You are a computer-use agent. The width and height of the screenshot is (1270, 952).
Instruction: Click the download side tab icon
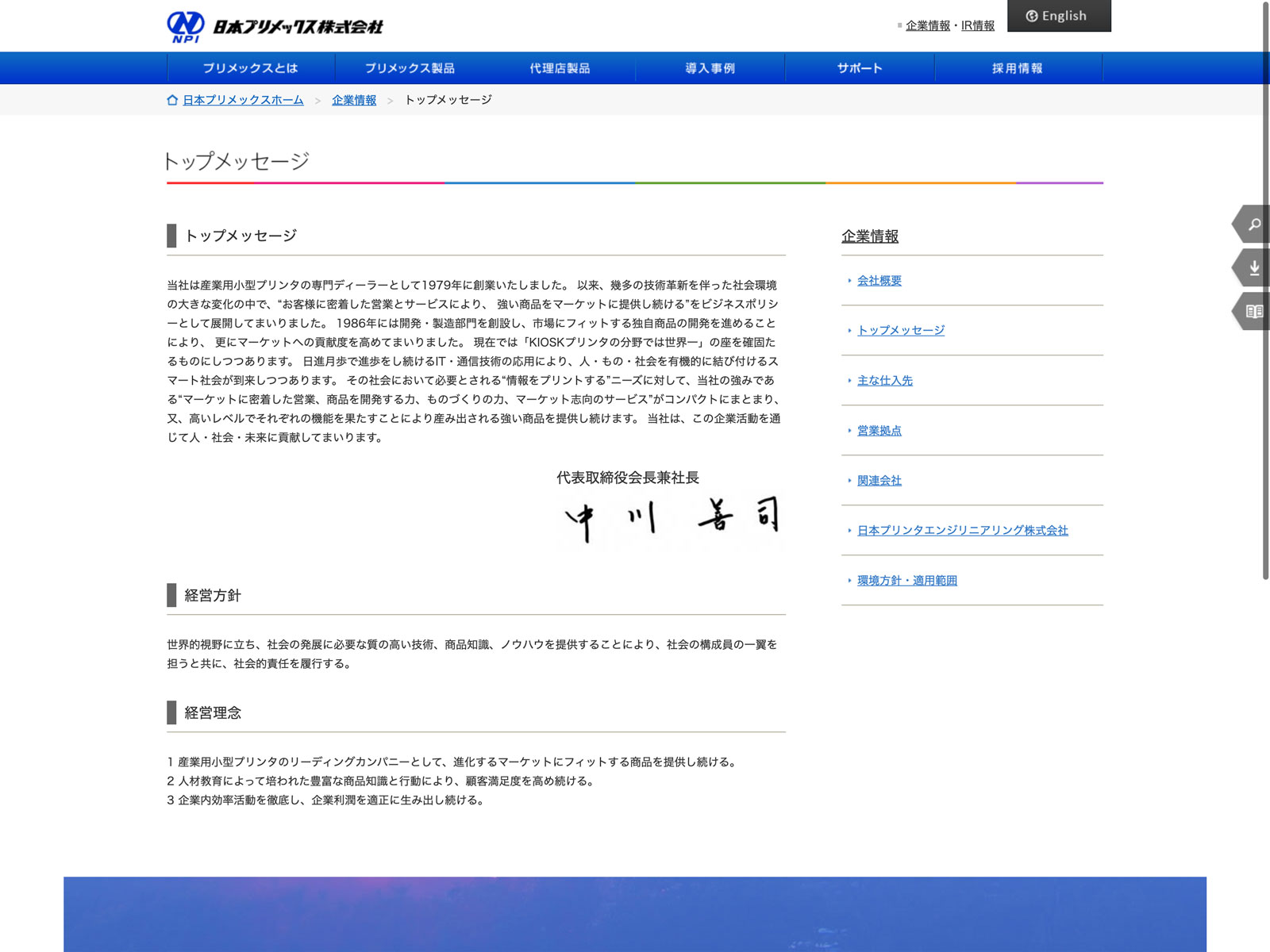pyautogui.click(x=1253, y=268)
